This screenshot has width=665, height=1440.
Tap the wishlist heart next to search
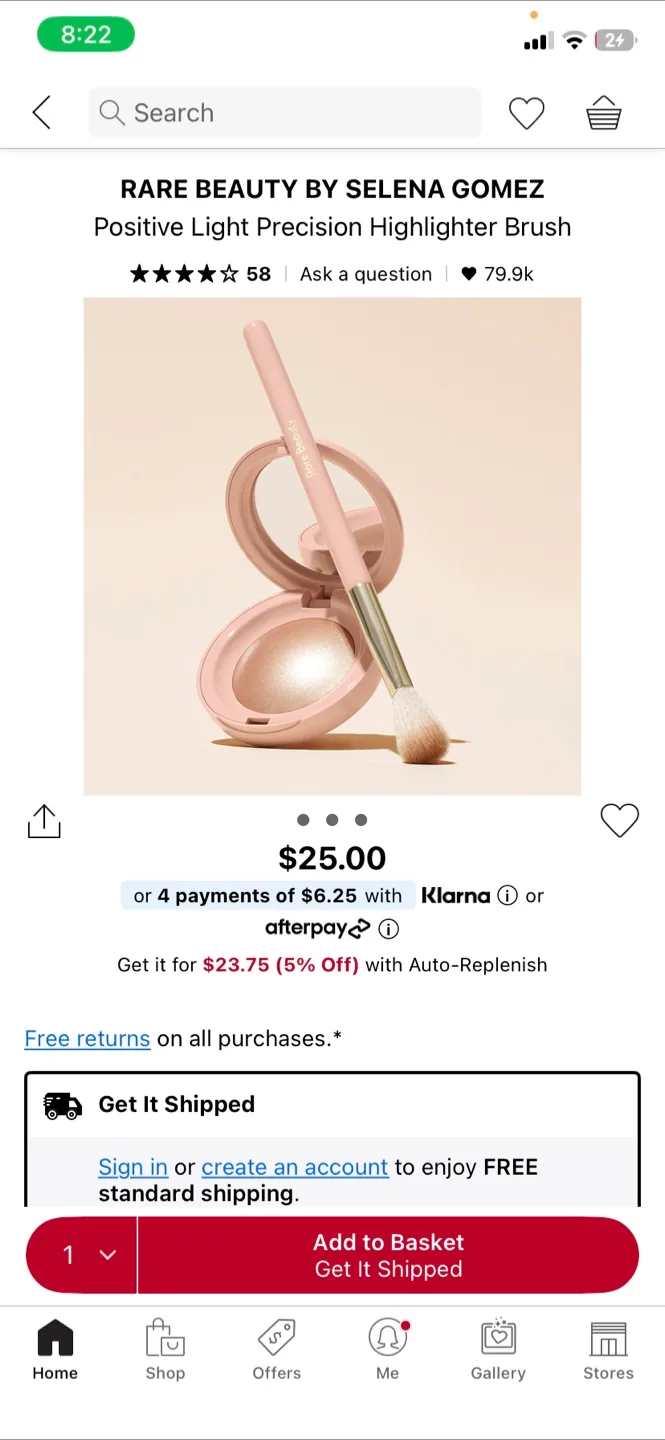pos(527,112)
